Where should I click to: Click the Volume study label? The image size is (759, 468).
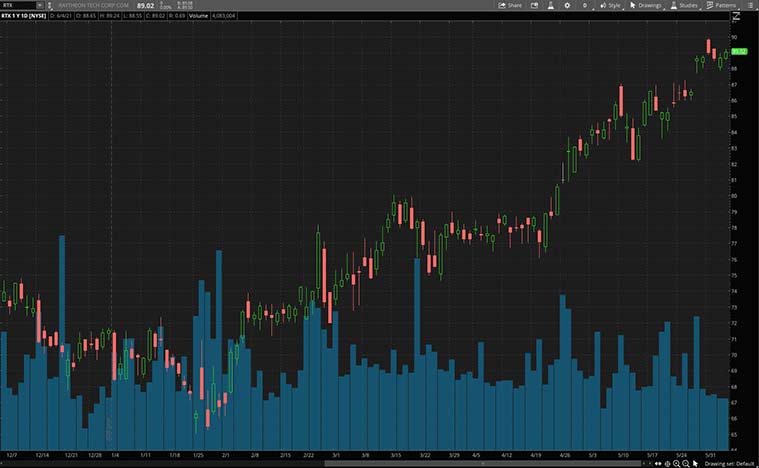[x=198, y=16]
